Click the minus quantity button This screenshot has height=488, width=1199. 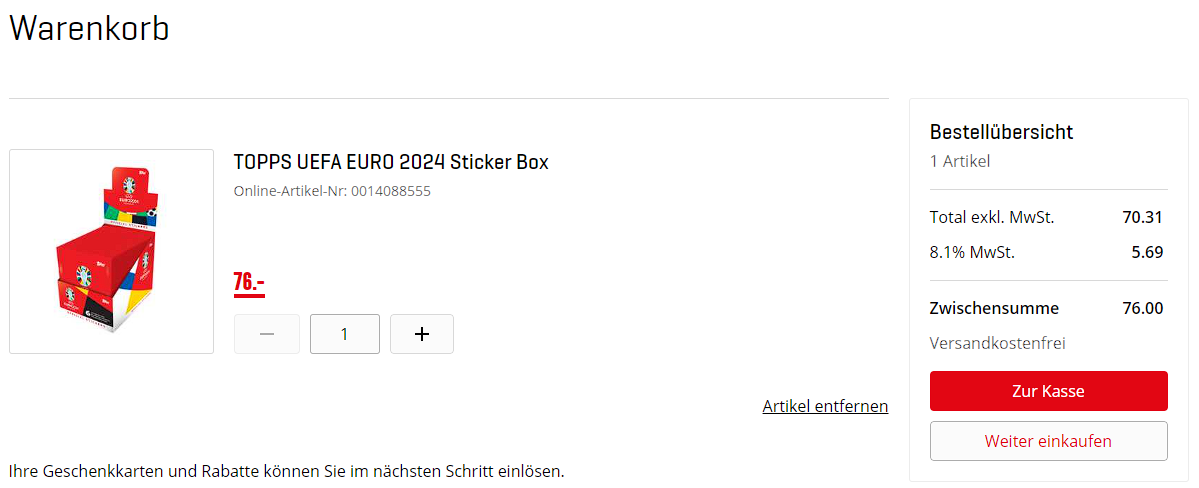point(267,334)
